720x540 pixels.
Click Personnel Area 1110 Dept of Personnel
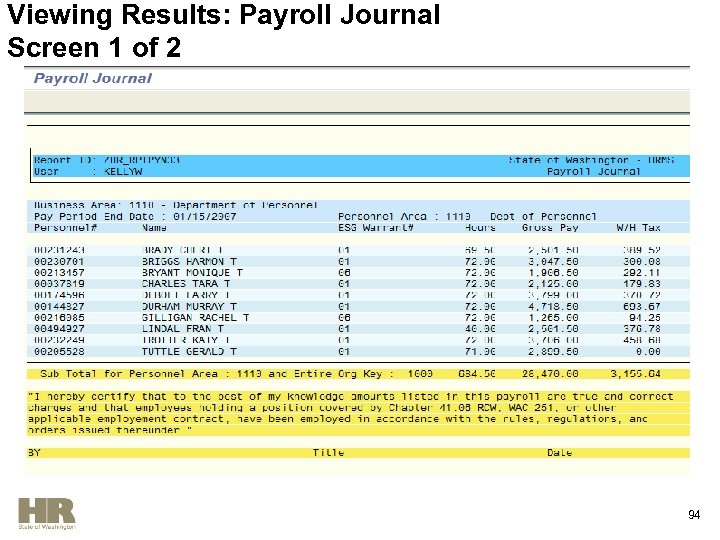(467, 216)
